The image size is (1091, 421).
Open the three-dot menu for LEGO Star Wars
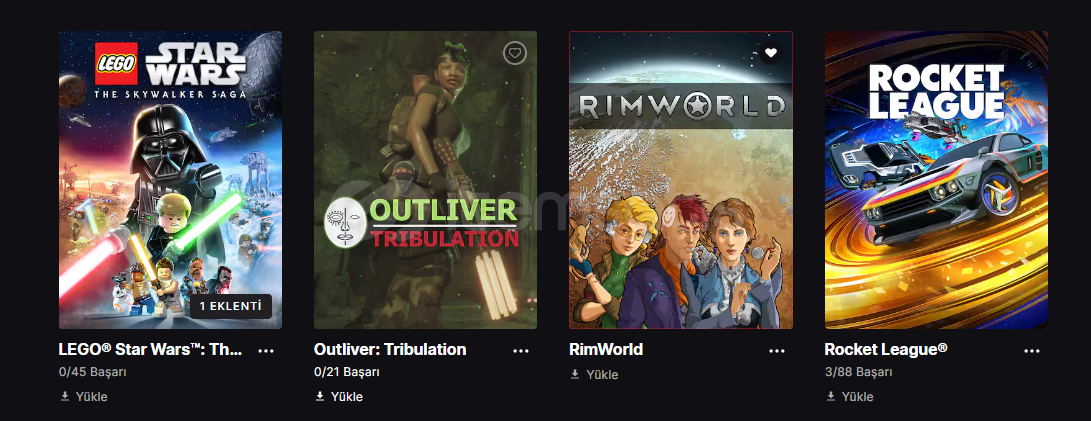266,351
